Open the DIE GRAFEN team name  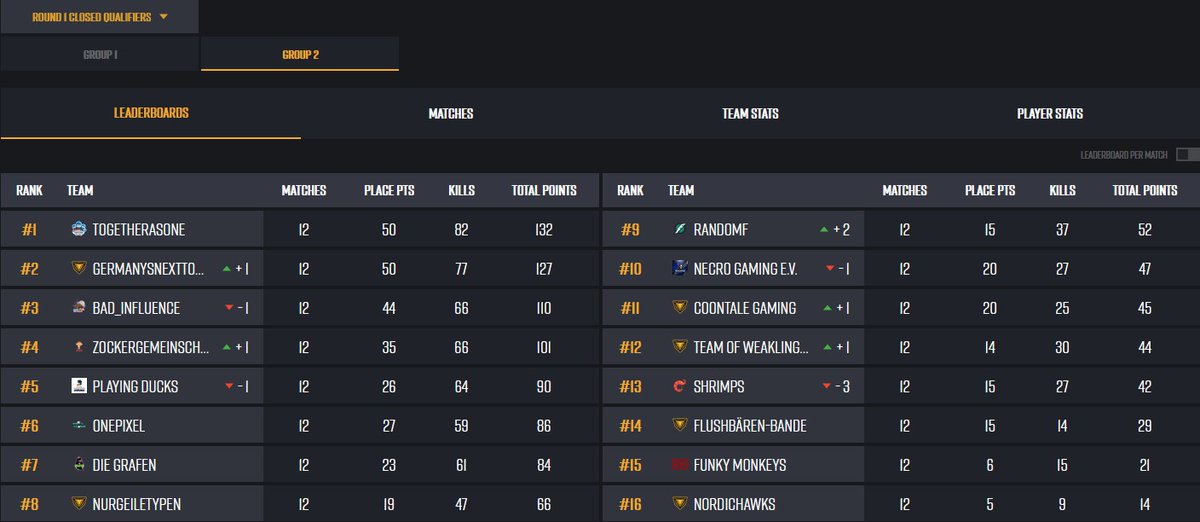(124, 464)
